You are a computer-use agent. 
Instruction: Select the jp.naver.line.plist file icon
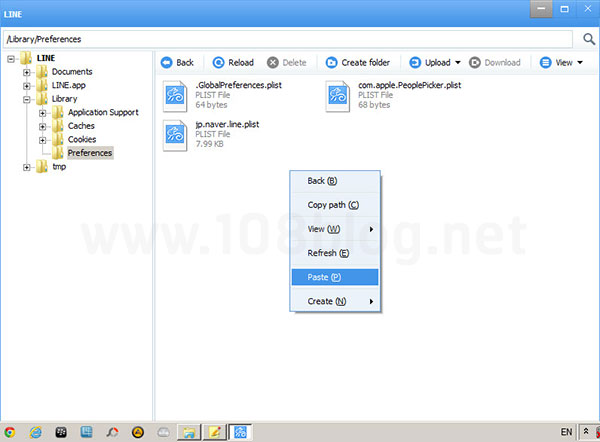click(175, 135)
